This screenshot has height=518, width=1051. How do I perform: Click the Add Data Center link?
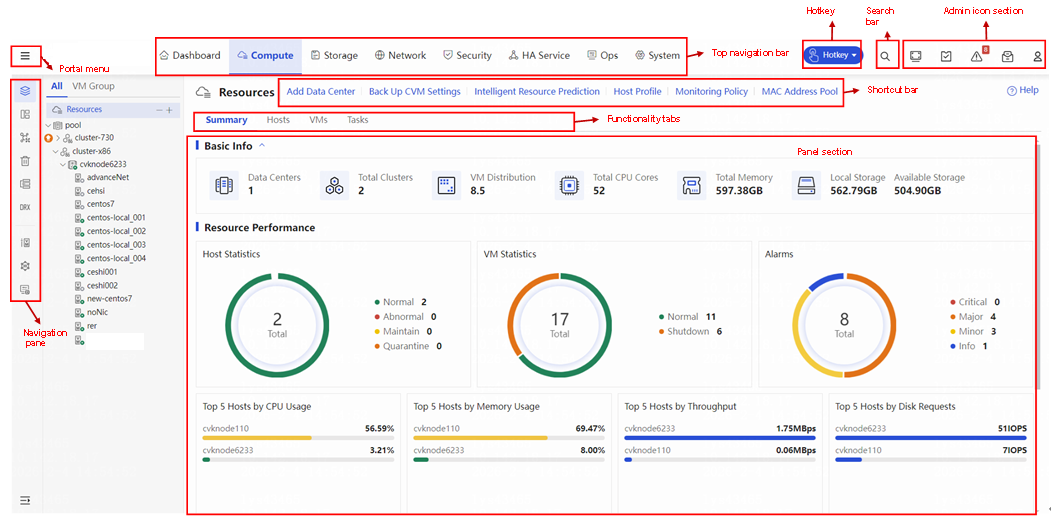tap(321, 91)
